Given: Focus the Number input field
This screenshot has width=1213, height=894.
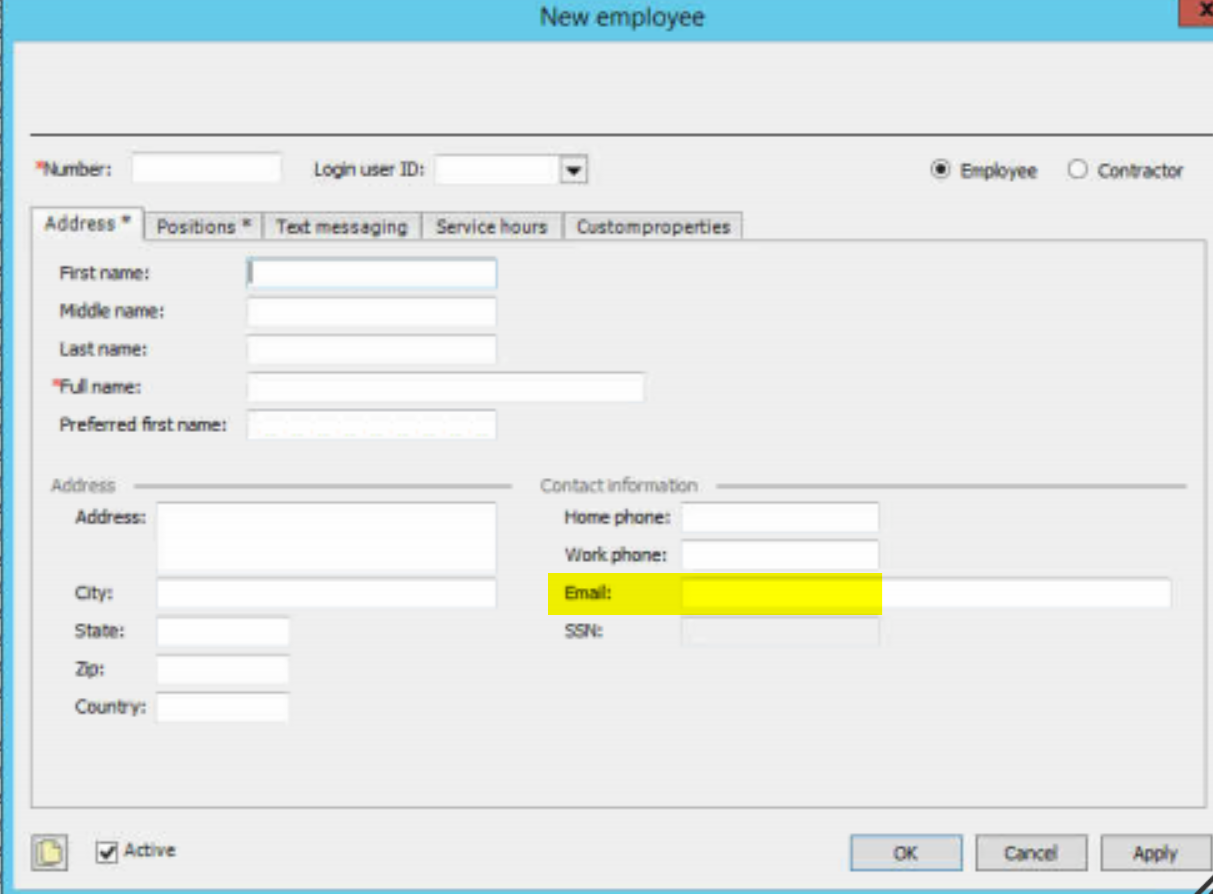Looking at the screenshot, I should (x=207, y=169).
